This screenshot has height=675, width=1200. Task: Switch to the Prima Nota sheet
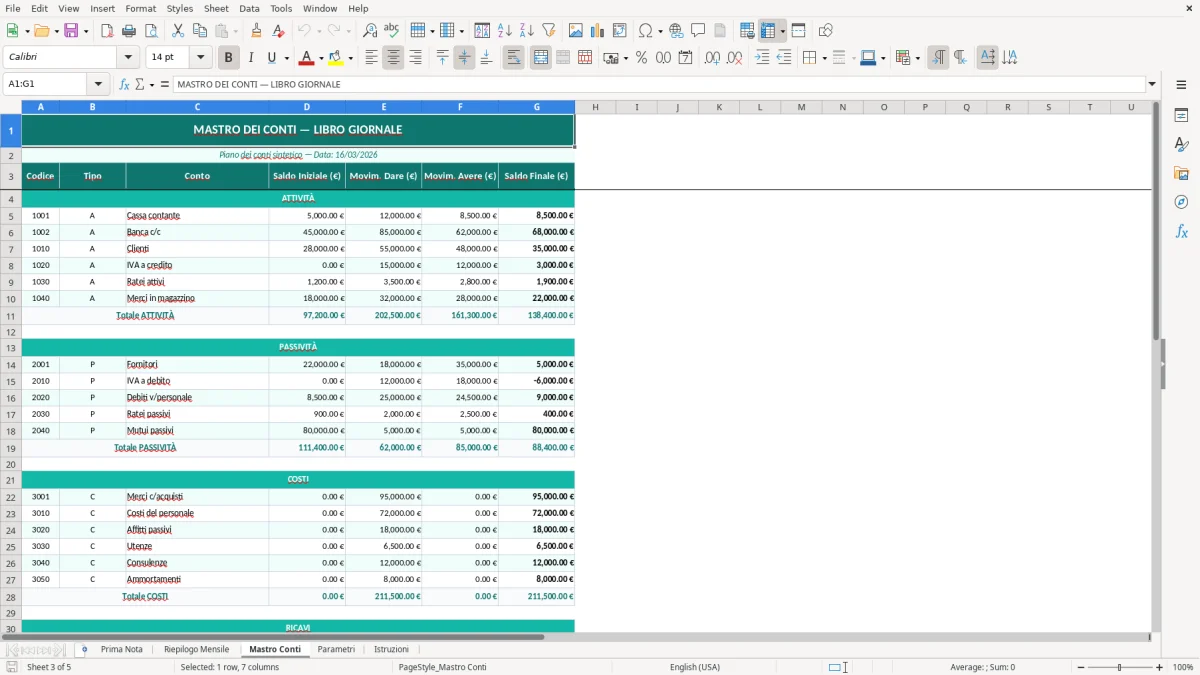pyautogui.click(x=122, y=649)
